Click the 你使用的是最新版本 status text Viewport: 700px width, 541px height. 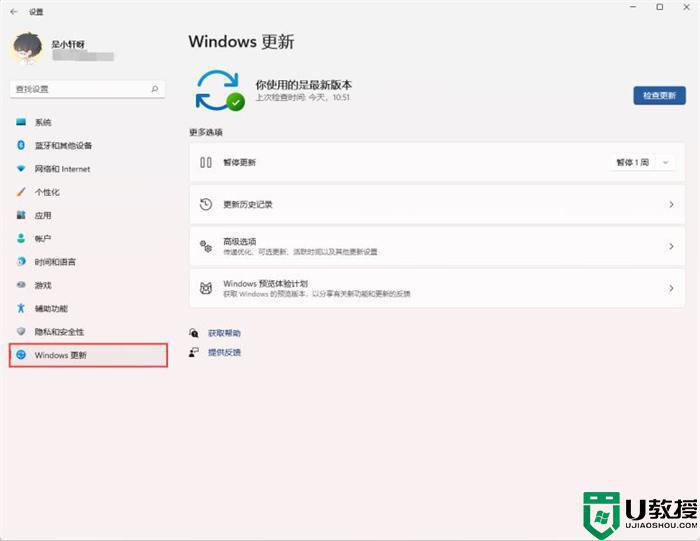304,85
